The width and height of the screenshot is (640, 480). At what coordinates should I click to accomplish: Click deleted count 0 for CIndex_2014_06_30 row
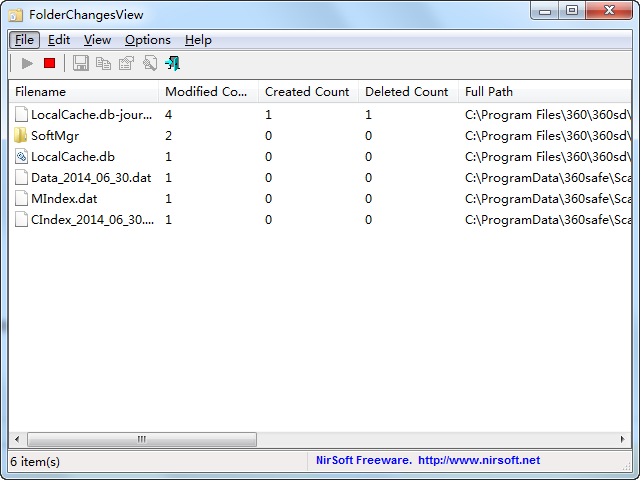click(x=368, y=220)
